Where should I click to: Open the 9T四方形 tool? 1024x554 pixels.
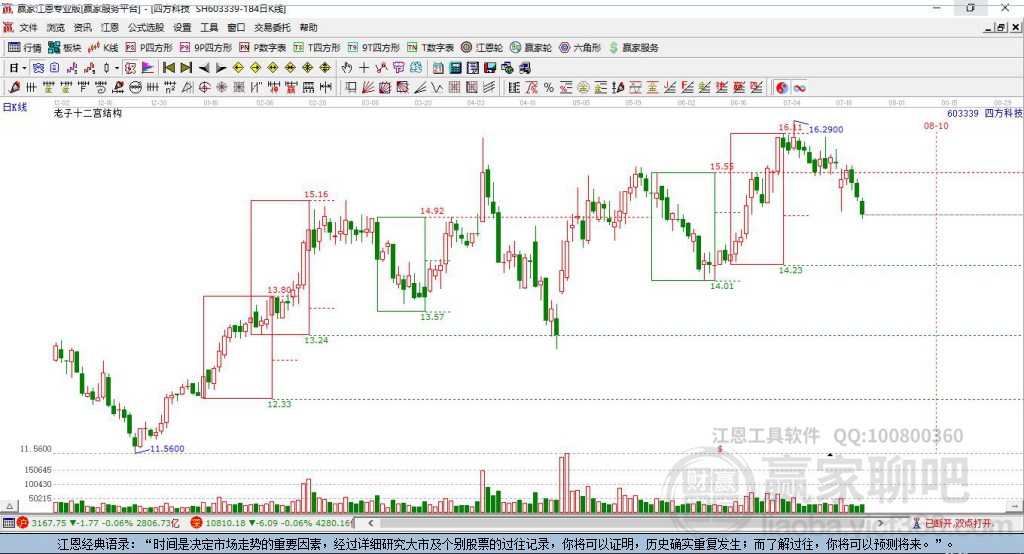pyautogui.click(x=374, y=48)
